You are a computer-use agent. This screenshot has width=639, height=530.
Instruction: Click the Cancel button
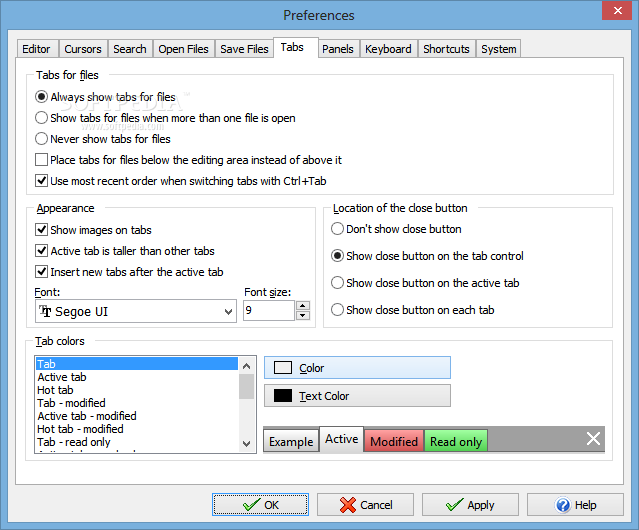click(x=365, y=505)
